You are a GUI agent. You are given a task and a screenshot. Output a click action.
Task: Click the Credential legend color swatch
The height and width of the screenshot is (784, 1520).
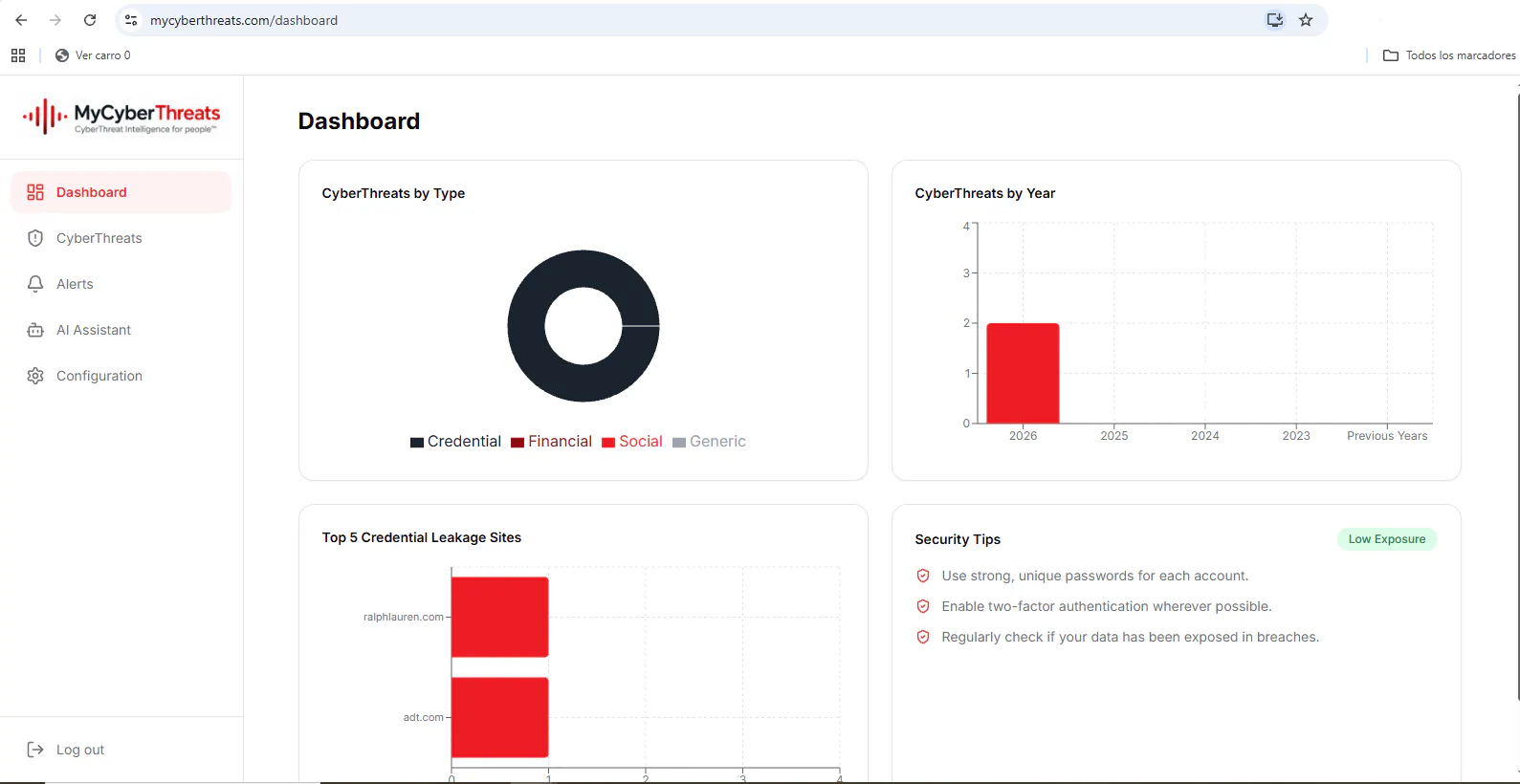click(x=417, y=443)
